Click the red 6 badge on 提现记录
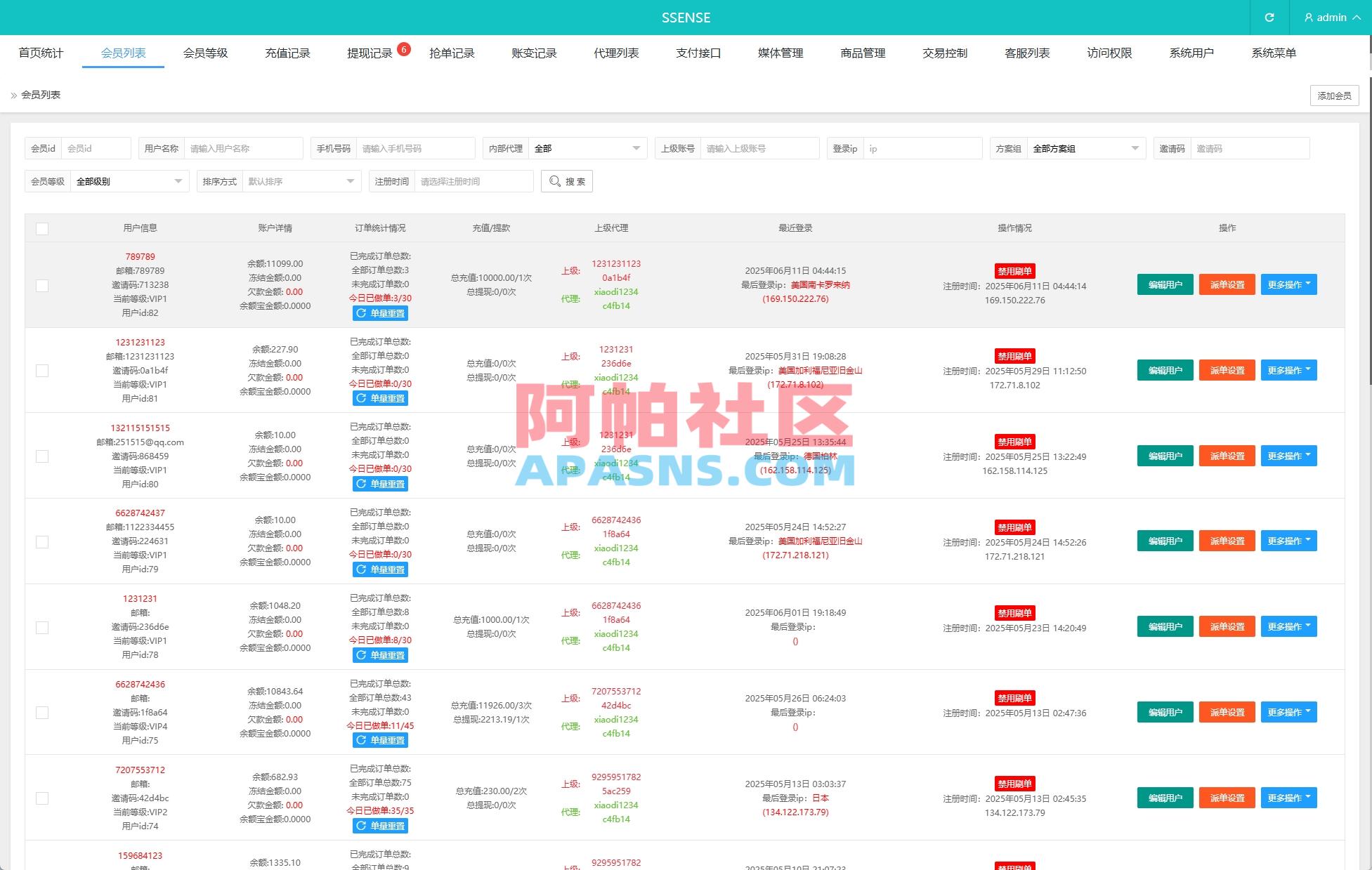 pos(403,48)
